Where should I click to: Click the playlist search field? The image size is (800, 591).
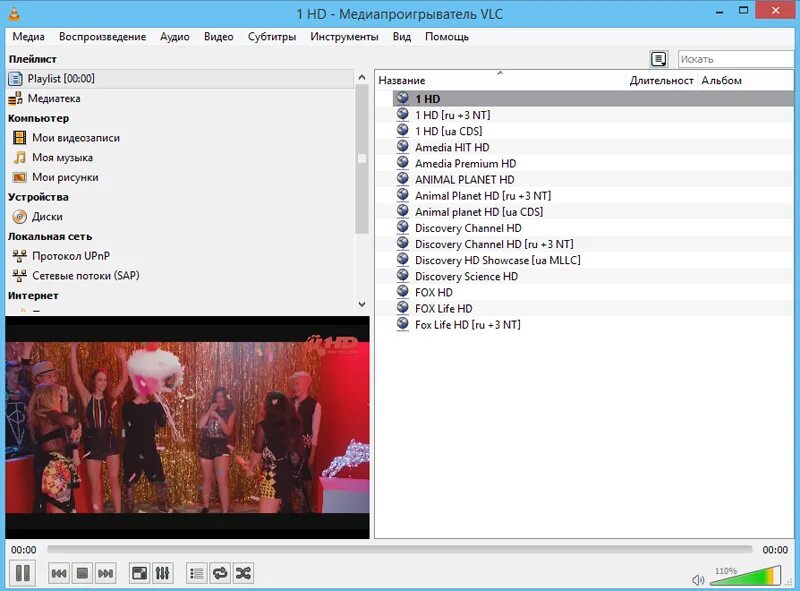pos(736,59)
